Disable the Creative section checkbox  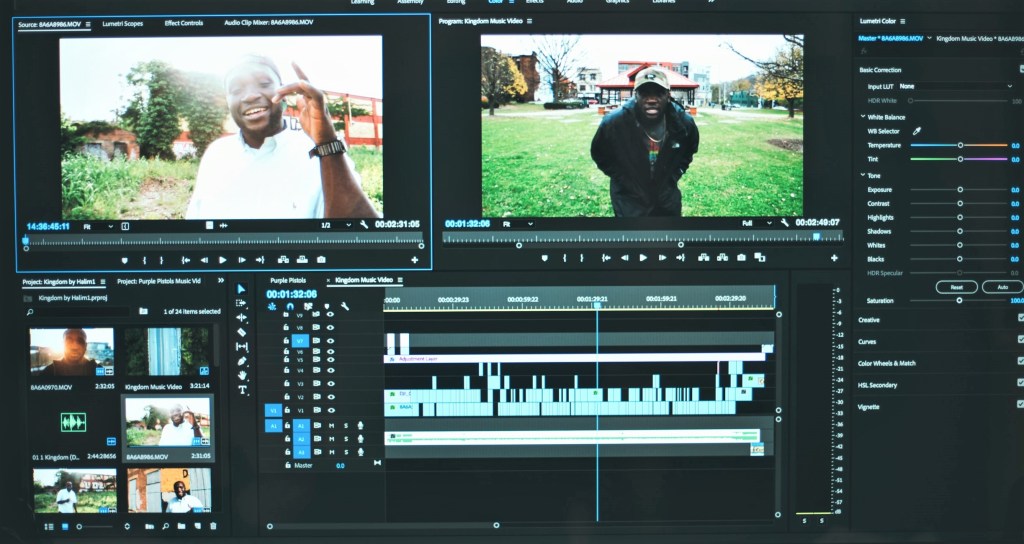coord(1020,318)
